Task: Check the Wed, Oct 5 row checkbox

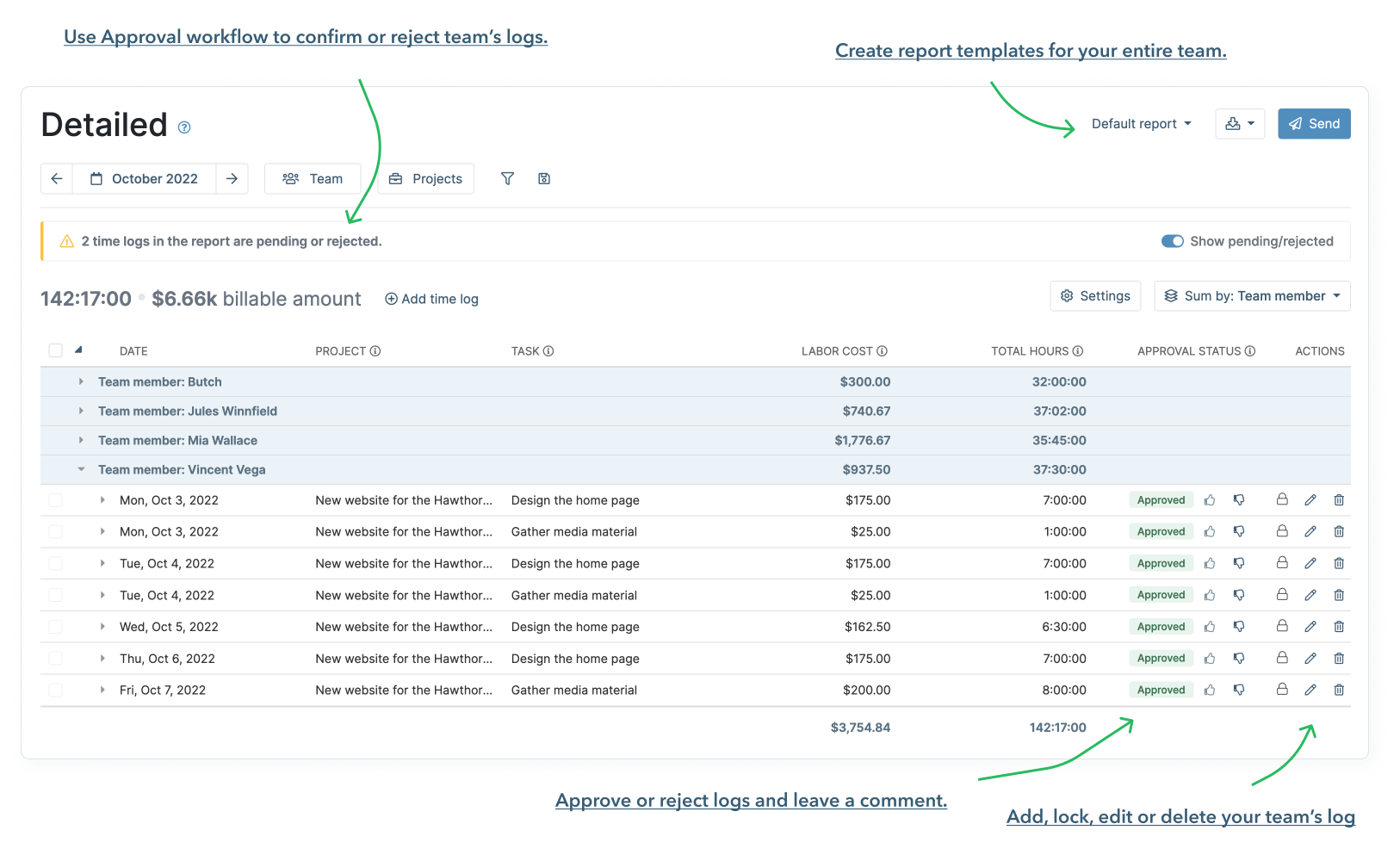Action: (56, 627)
